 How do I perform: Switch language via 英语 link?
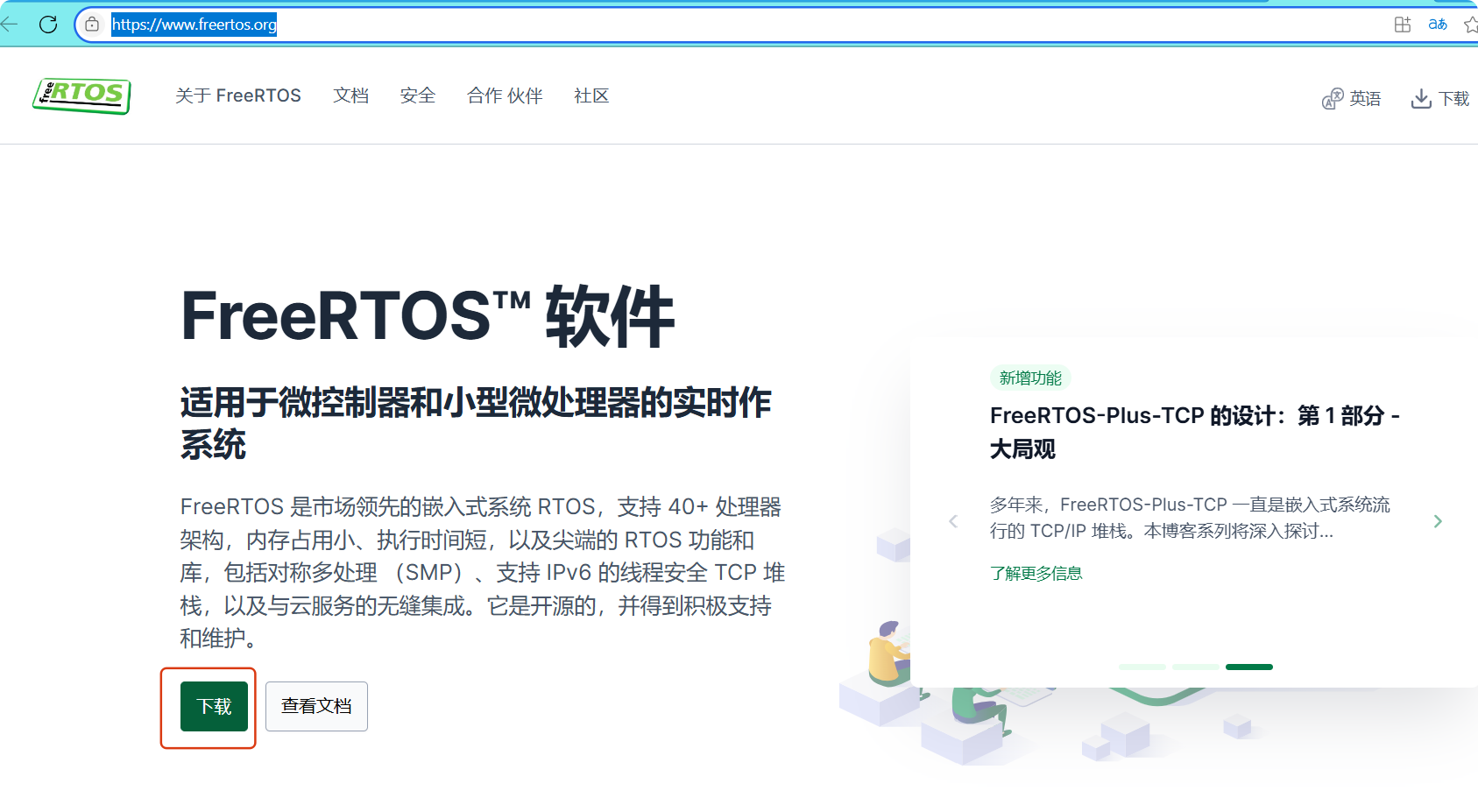[x=1365, y=99]
